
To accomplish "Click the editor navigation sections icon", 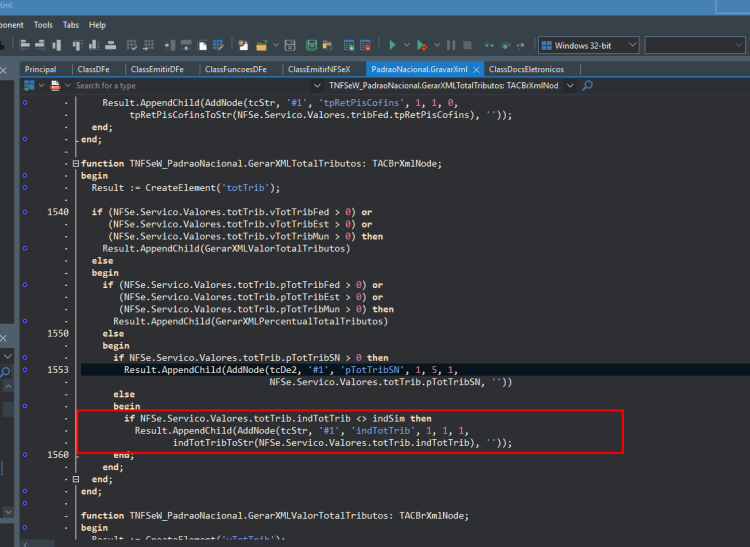I will pyautogui.click(x=29, y=86).
